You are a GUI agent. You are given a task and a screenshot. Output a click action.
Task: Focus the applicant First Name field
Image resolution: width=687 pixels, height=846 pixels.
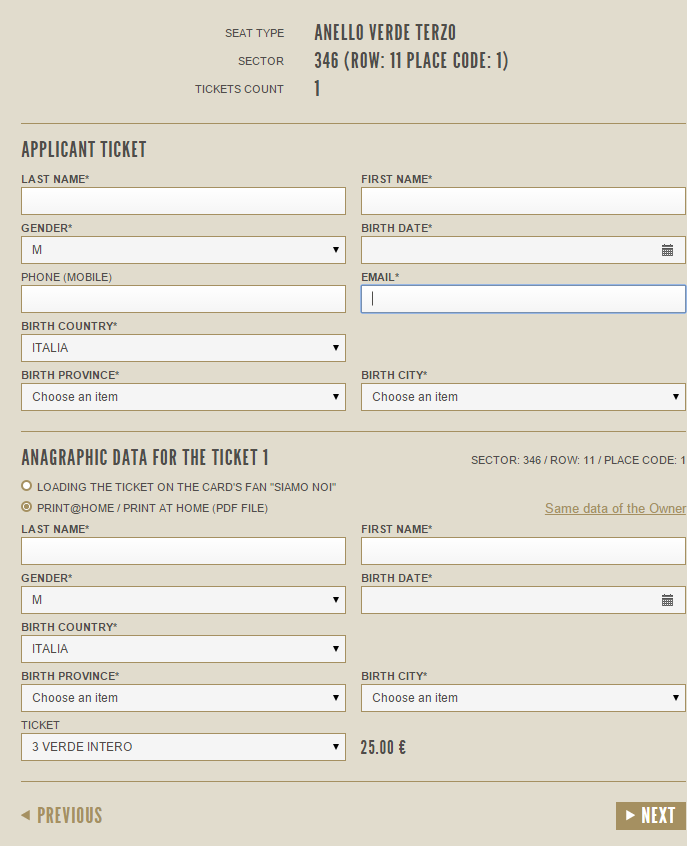tap(523, 201)
